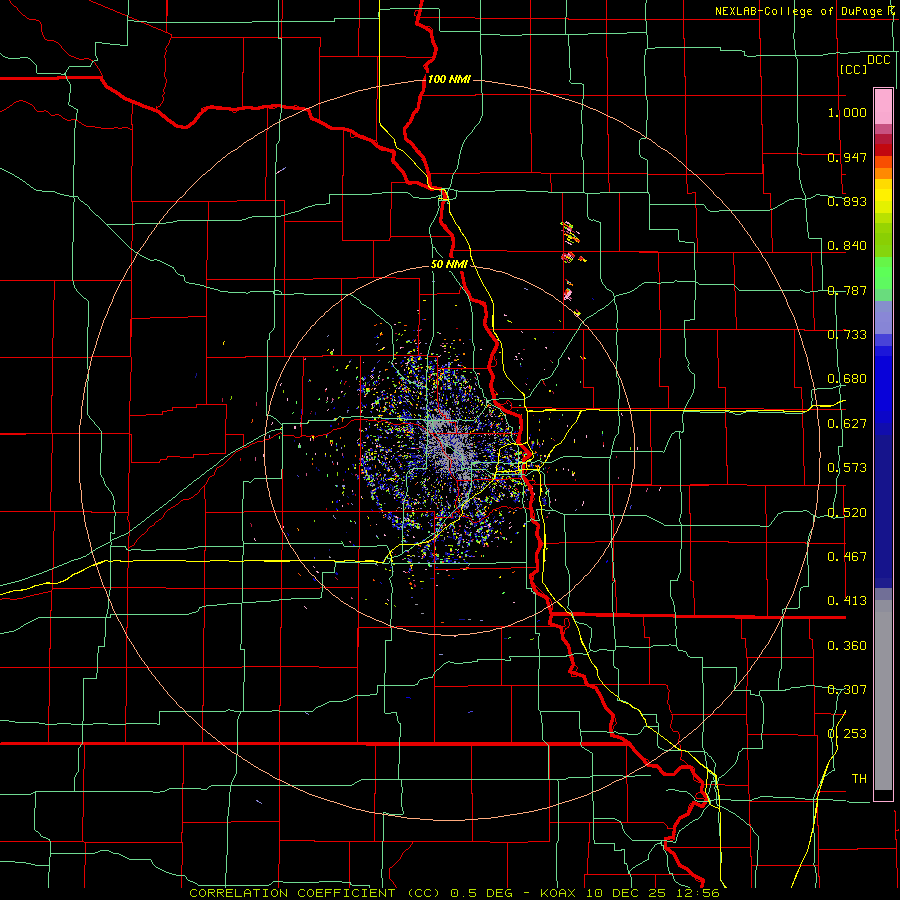The height and width of the screenshot is (900, 900).
Task: Click the 0.947 scale value
Action: [847, 157]
